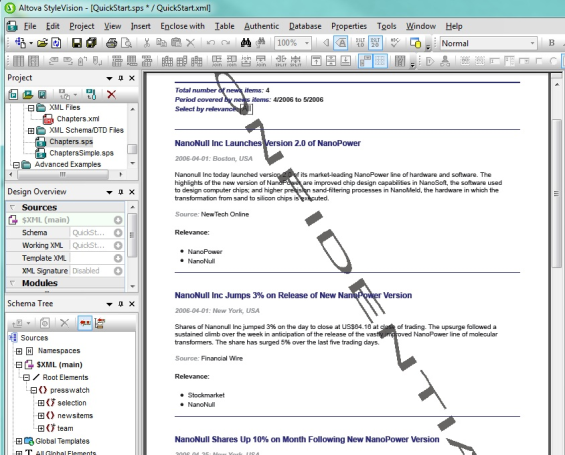
Task: Click the Print Preview icon
Action: pyautogui.click(x=126, y=43)
